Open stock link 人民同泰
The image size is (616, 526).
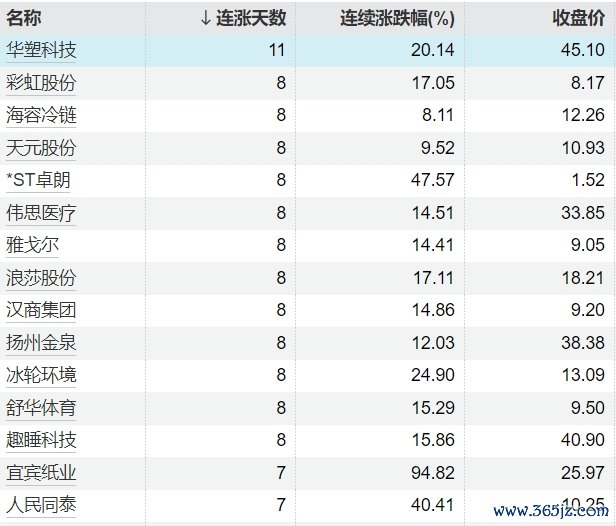[x=41, y=505]
